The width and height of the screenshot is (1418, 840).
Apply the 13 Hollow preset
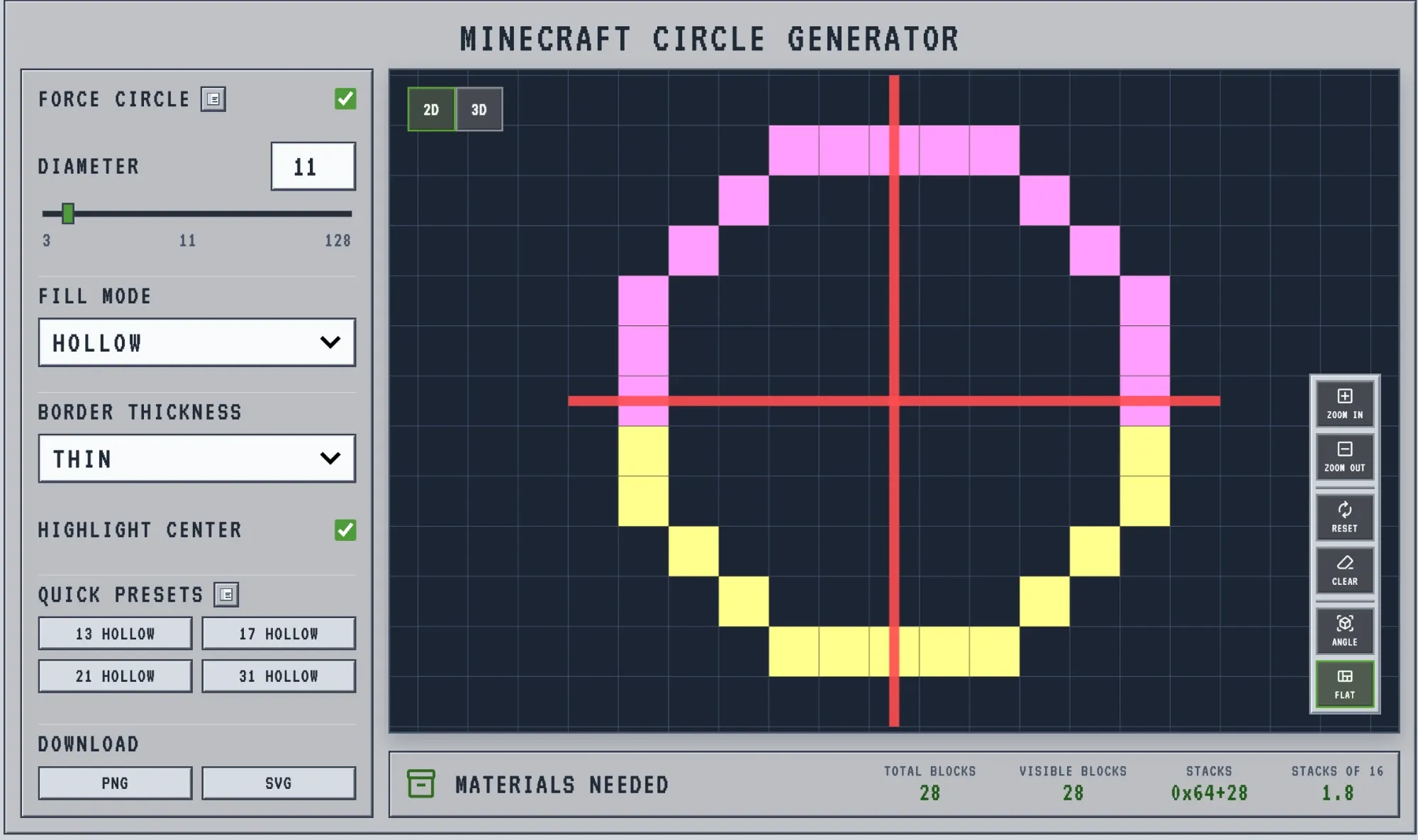pos(115,634)
